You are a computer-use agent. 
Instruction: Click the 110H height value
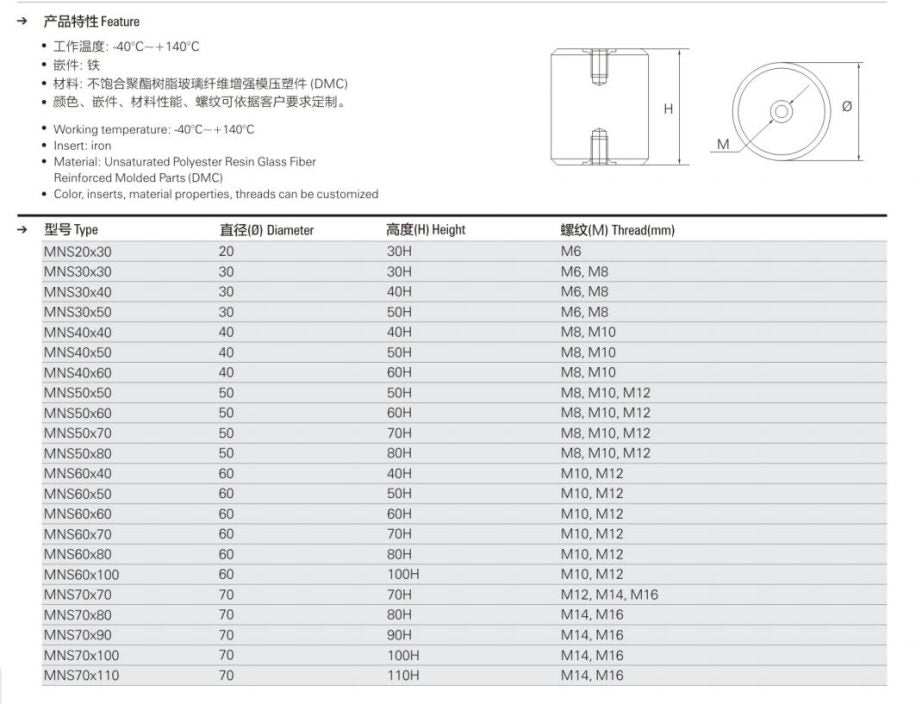(403, 676)
